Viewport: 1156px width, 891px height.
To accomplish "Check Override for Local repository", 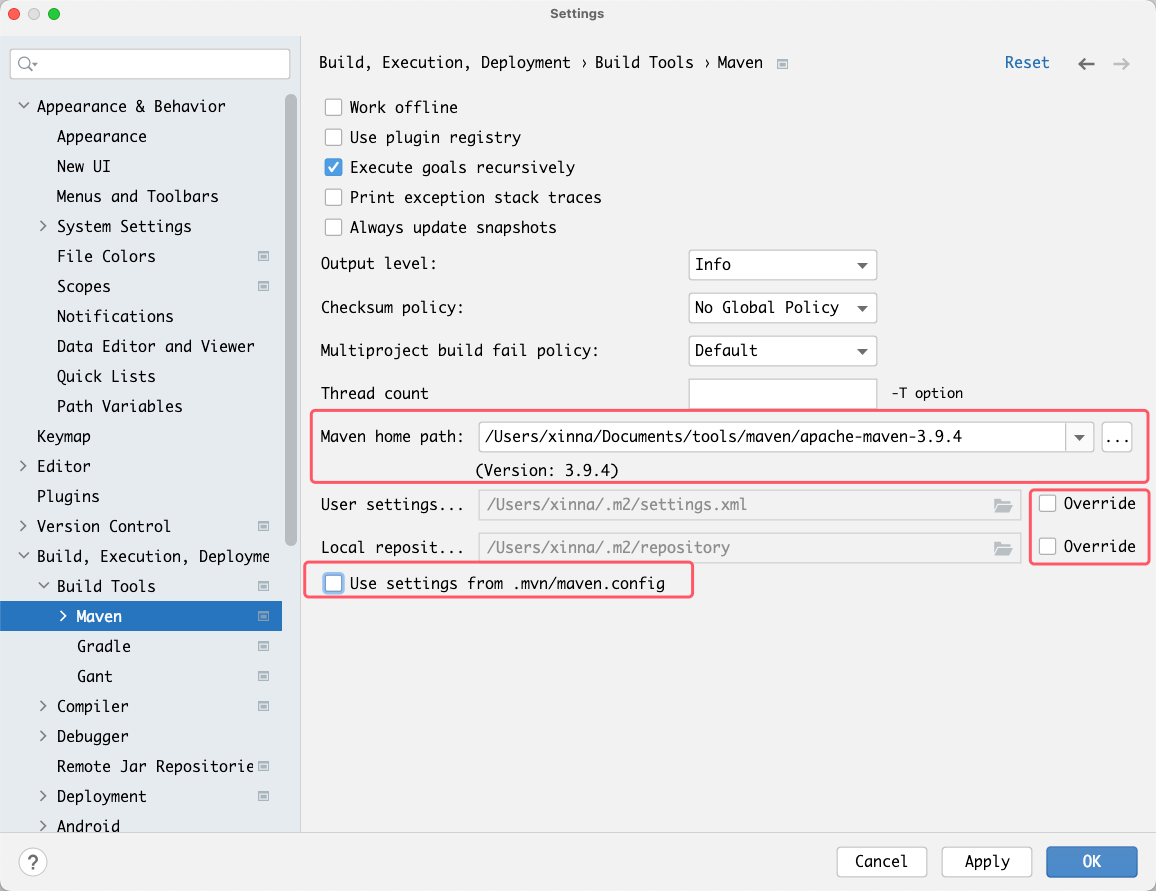I will (x=1047, y=546).
